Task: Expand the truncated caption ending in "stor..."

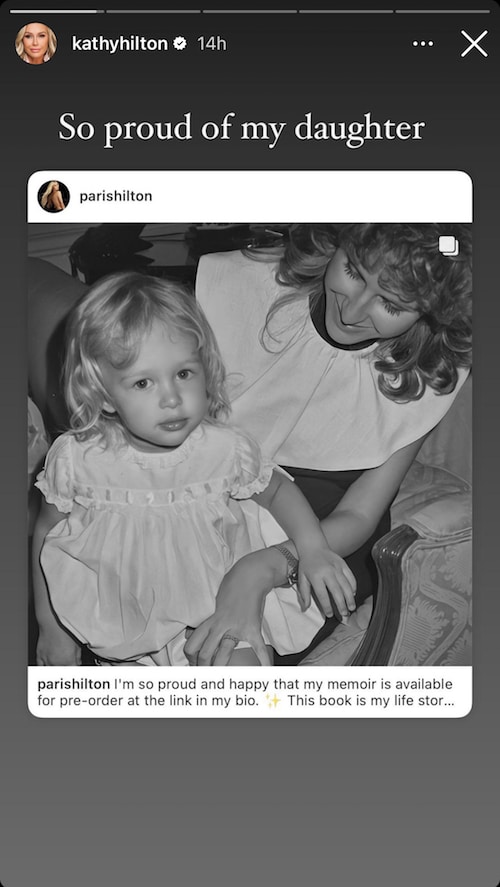Action: 440,700
